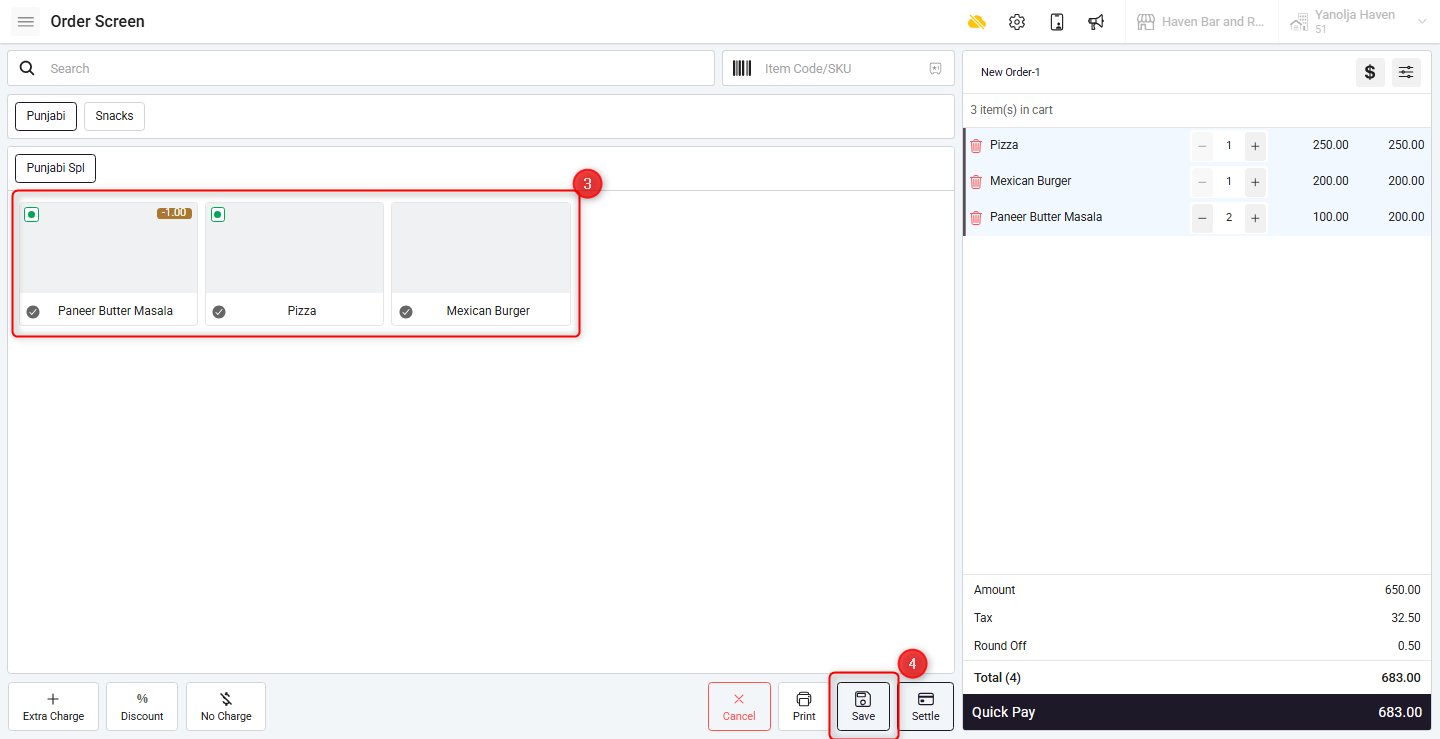
Task: Add Mexican Burger item card
Action: (481, 264)
